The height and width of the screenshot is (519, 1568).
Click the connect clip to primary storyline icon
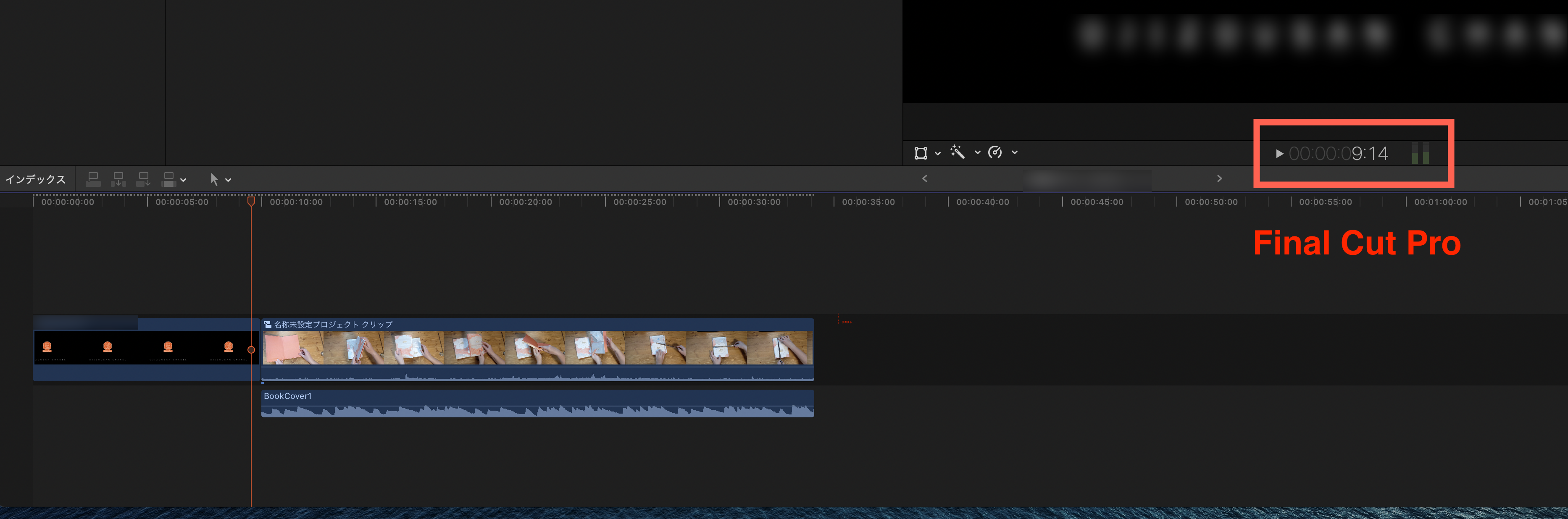(x=93, y=179)
